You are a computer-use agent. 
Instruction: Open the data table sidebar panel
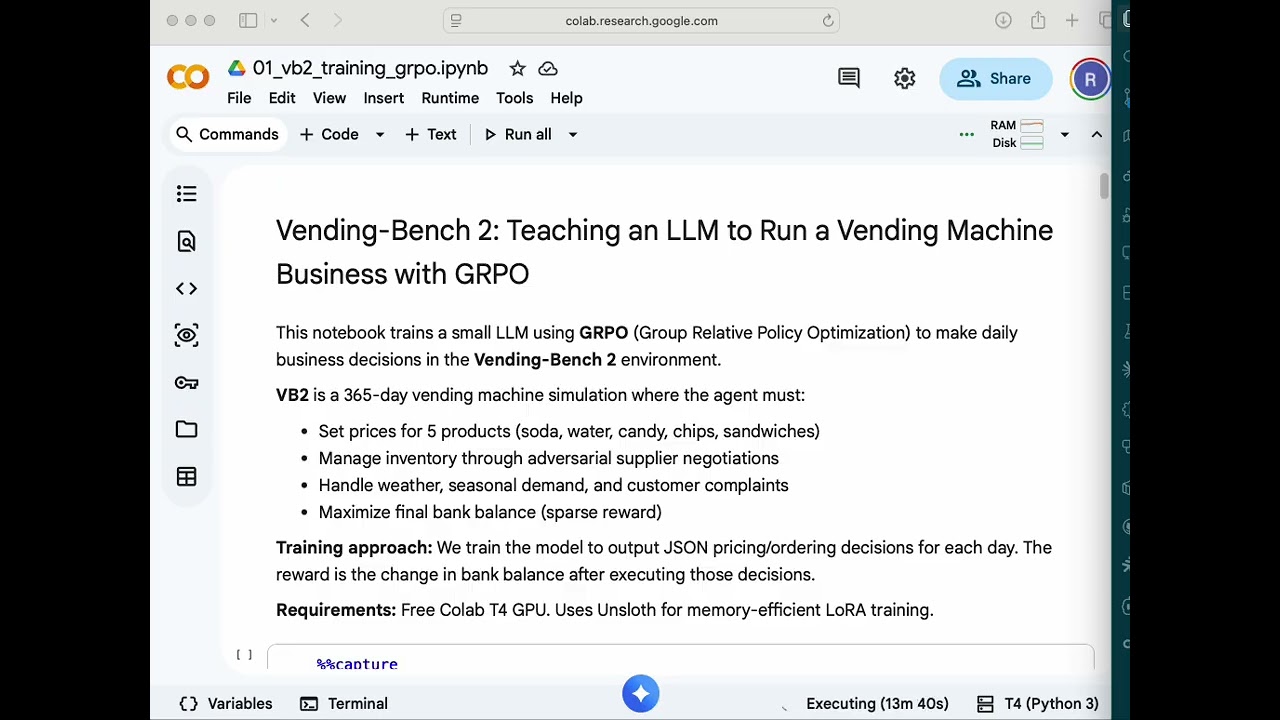(187, 477)
